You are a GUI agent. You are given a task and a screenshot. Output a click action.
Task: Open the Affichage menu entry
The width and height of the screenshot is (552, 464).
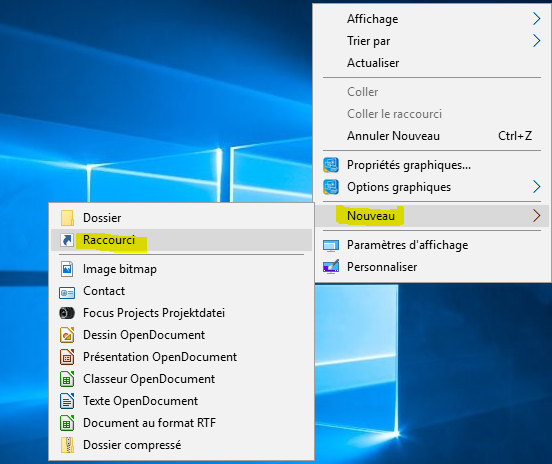[432, 19]
